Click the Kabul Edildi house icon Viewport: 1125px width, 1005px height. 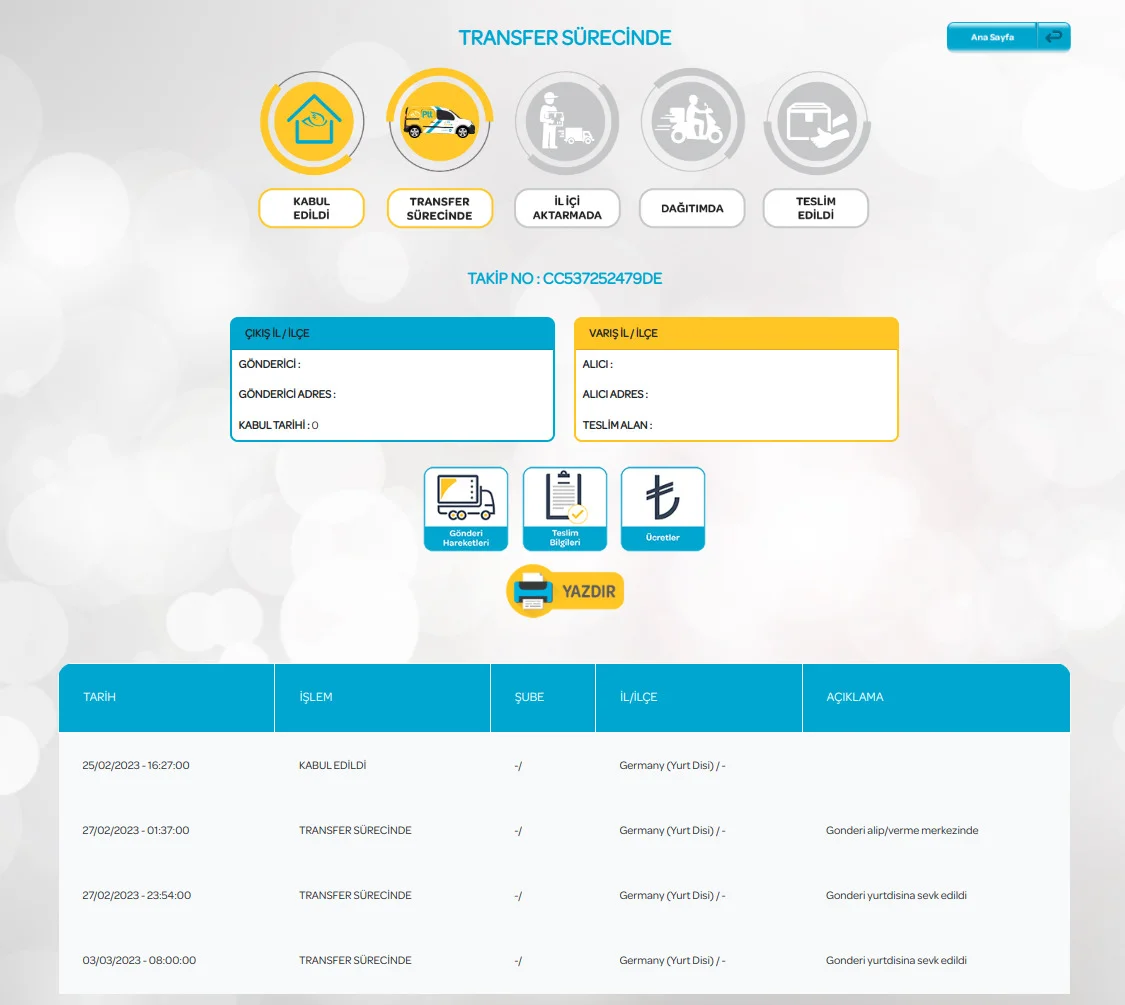point(312,121)
